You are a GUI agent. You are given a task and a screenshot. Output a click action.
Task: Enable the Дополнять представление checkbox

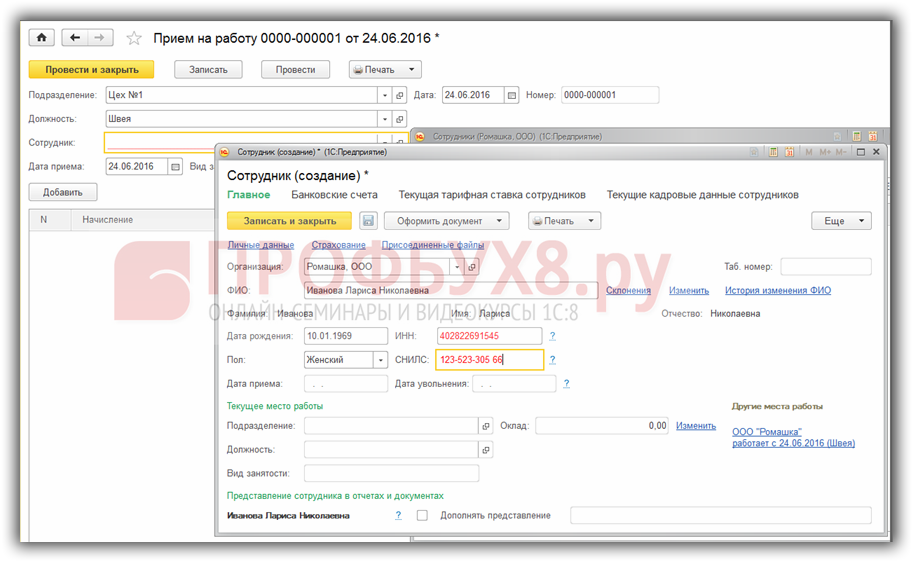pos(422,516)
